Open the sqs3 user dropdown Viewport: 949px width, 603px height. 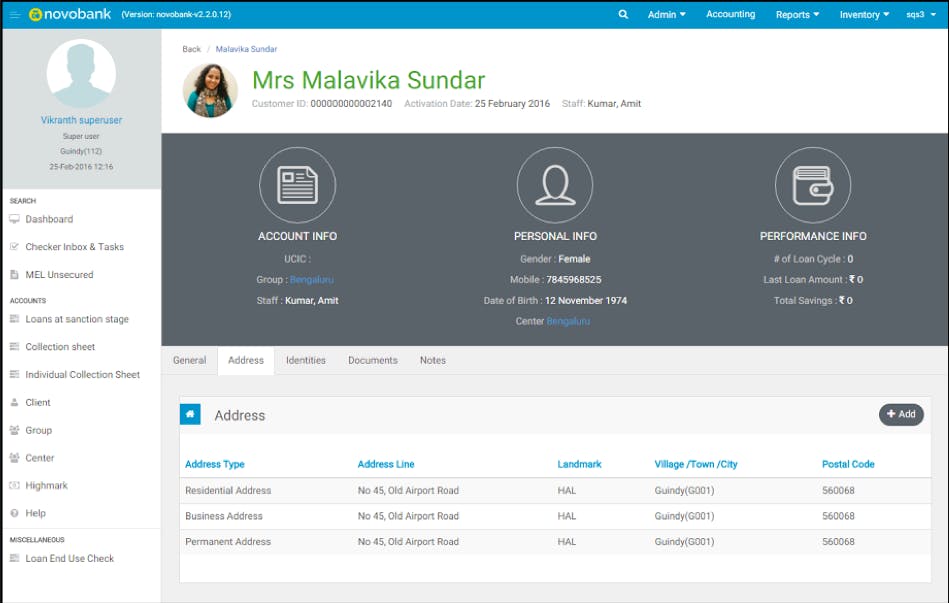click(921, 15)
